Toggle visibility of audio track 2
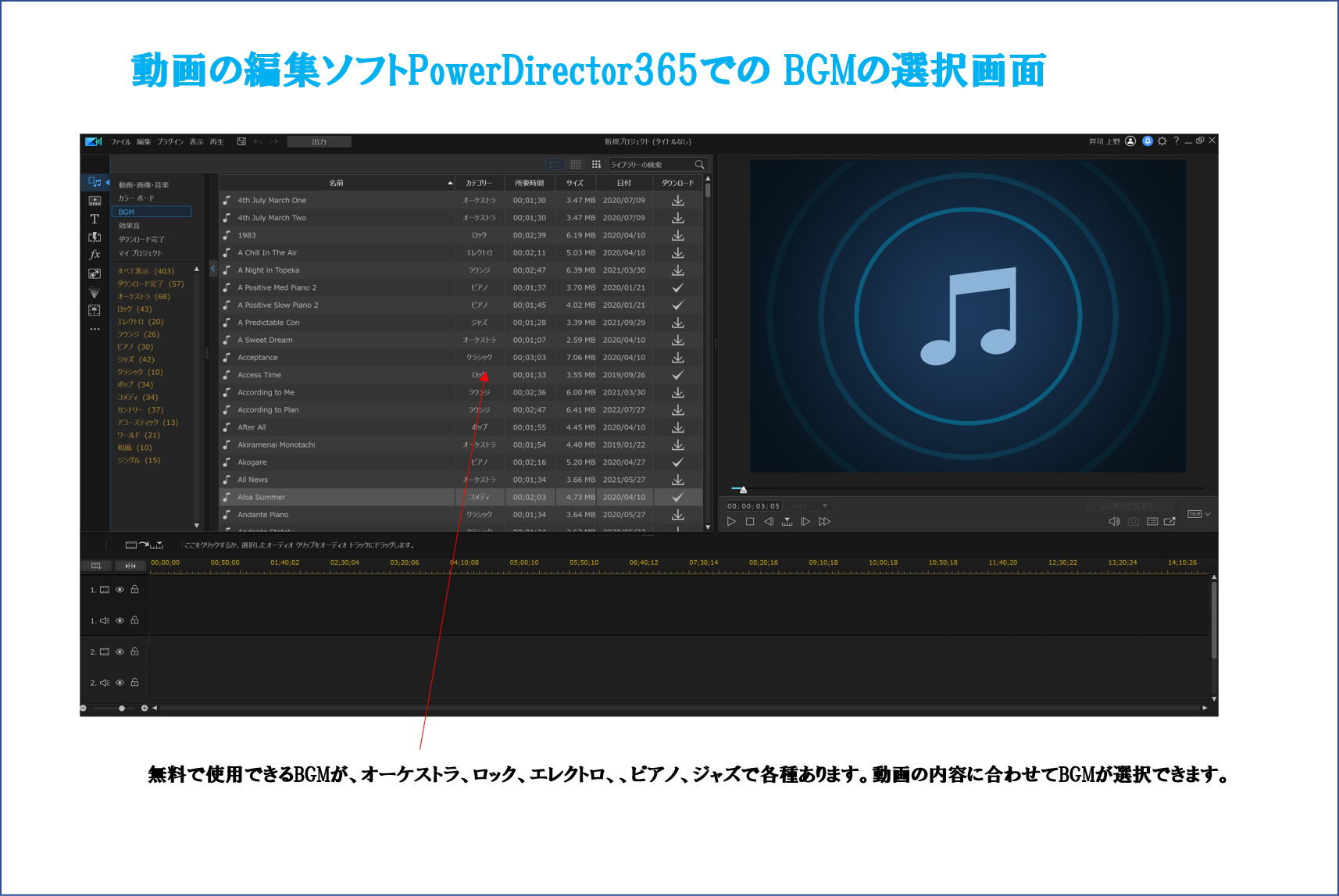The image size is (1339, 896). (120, 683)
